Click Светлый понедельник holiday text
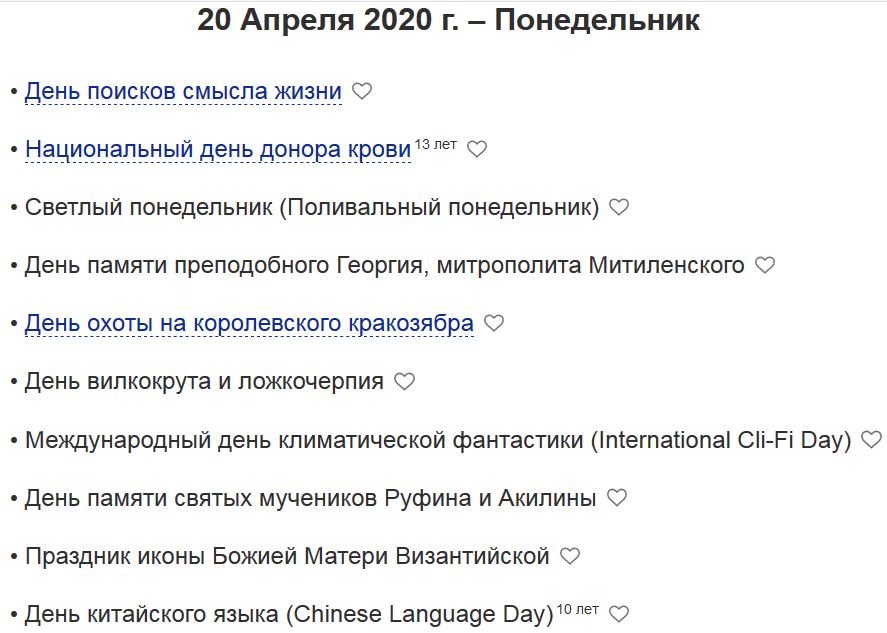This screenshot has width=887, height=633. (312, 208)
